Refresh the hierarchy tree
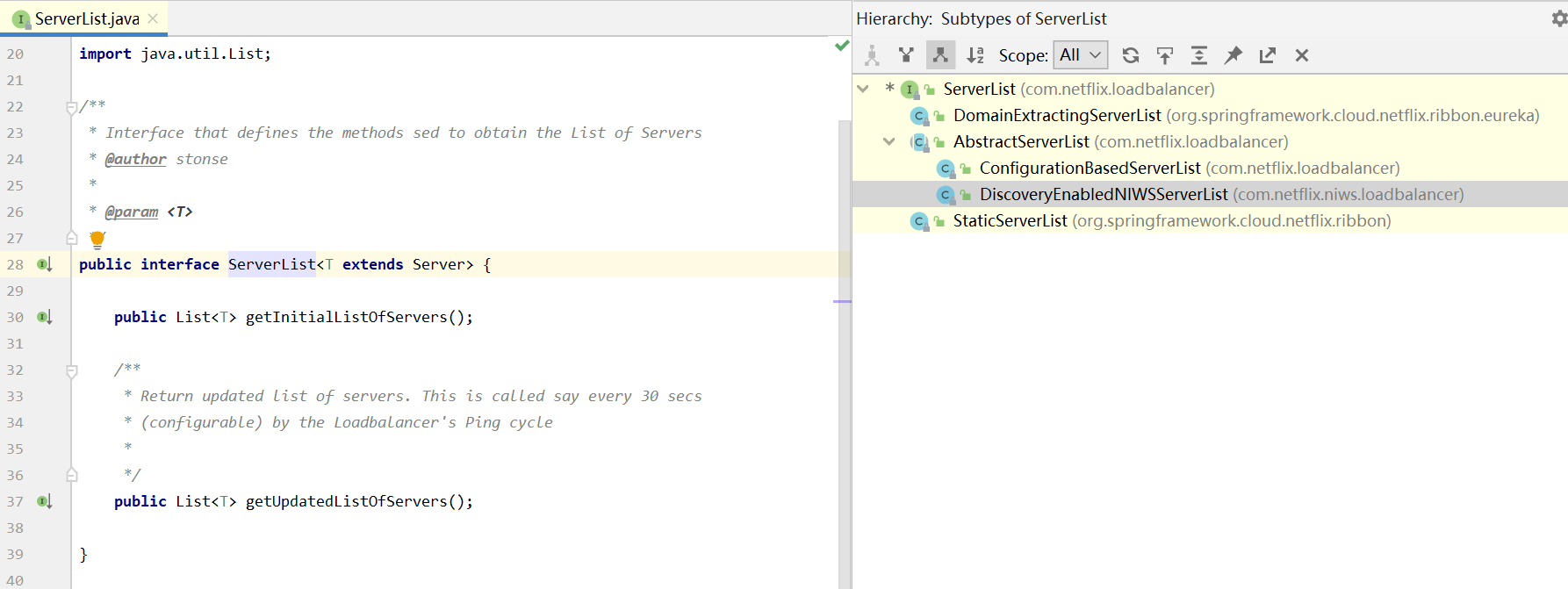 point(1131,55)
